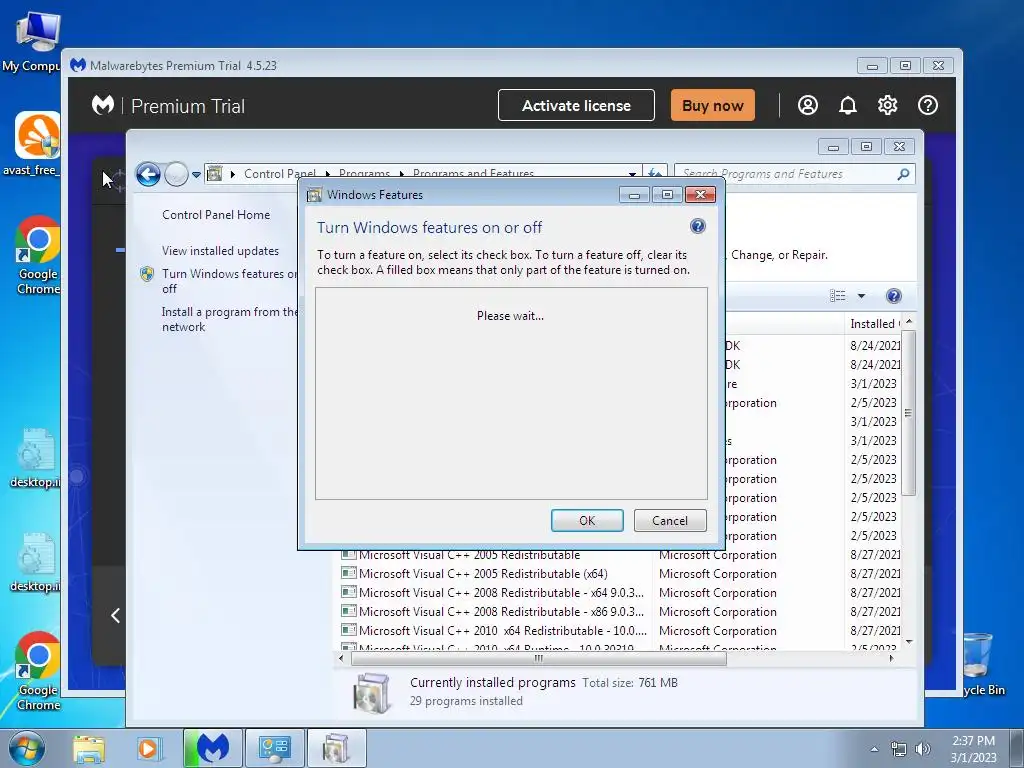Click Activate license button
Image resolution: width=1024 pixels, height=768 pixels.
point(576,105)
